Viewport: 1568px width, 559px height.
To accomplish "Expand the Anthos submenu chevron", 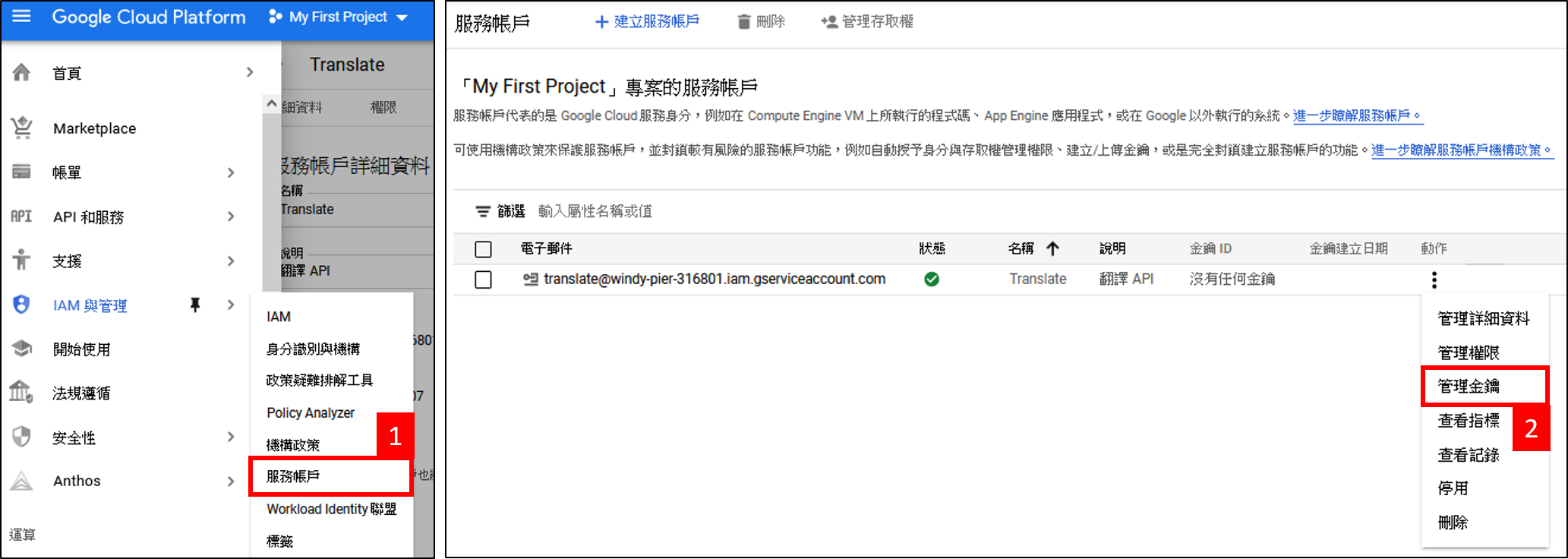I will point(231,481).
